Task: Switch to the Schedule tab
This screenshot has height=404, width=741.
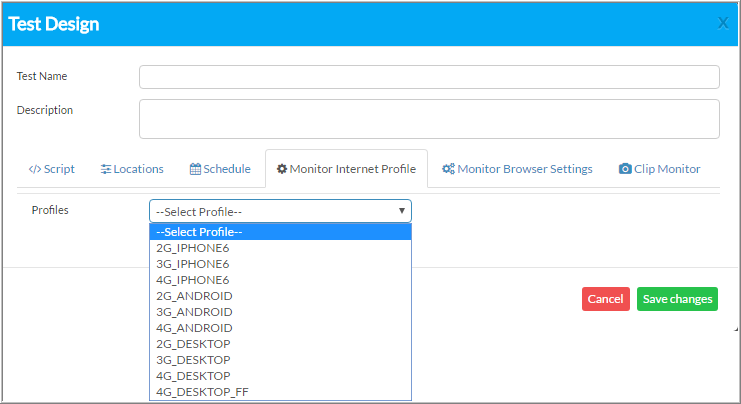Action: click(x=220, y=169)
